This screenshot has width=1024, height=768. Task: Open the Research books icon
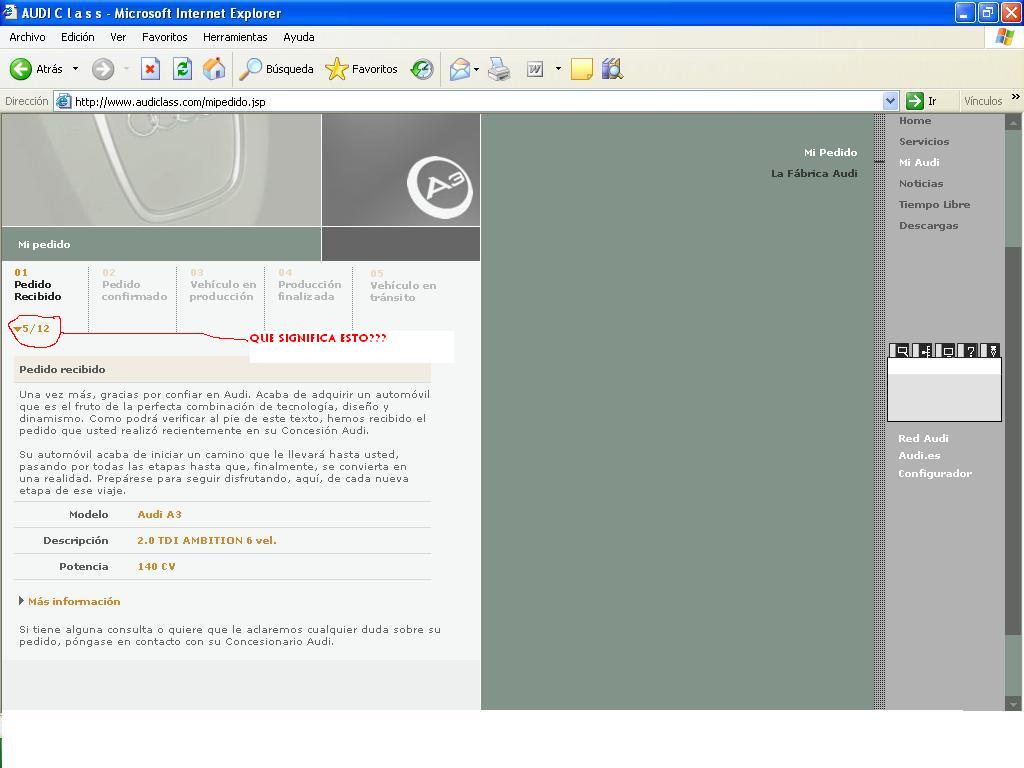pyautogui.click(x=612, y=69)
